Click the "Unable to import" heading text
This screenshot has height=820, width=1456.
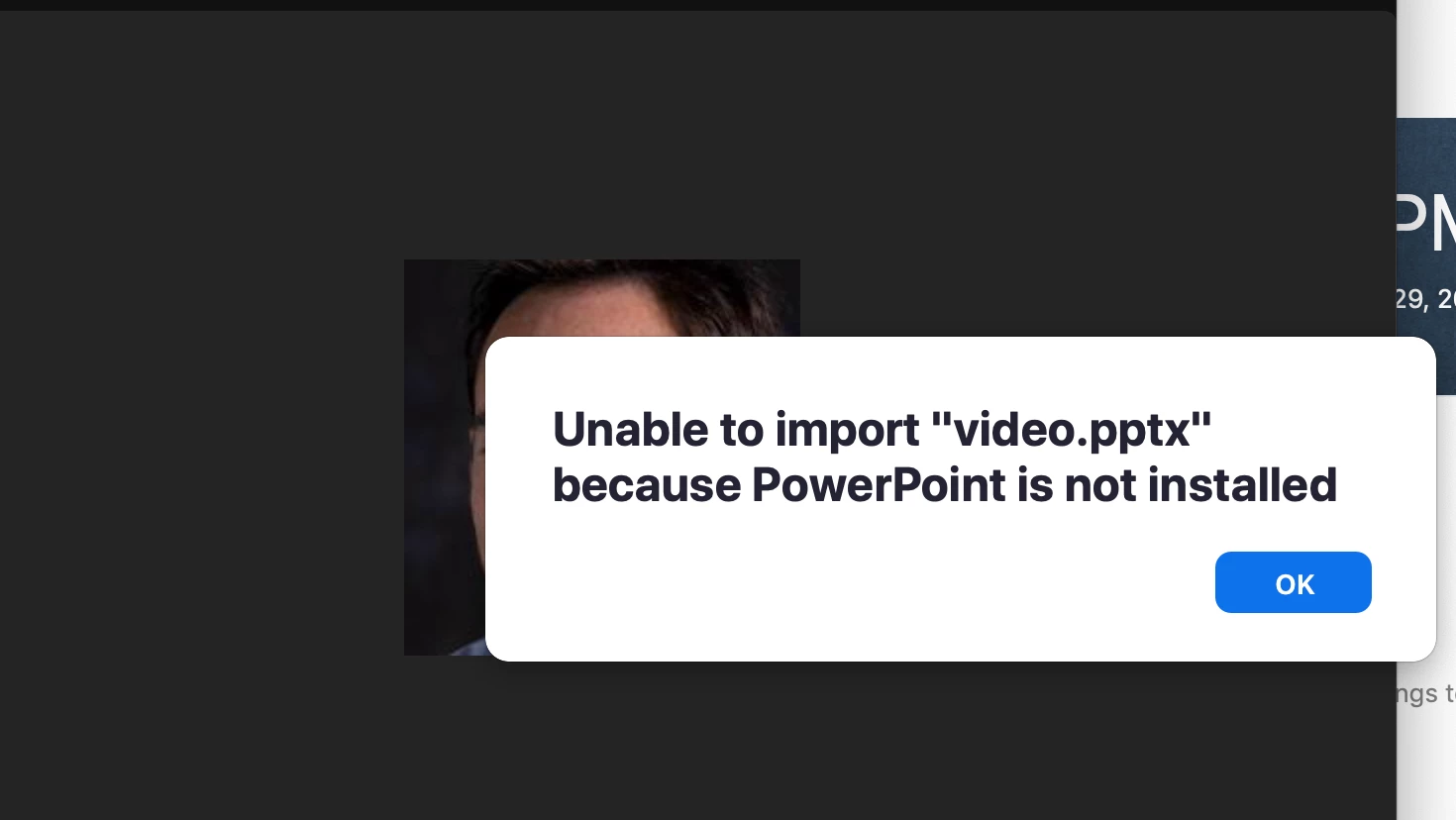click(x=736, y=430)
